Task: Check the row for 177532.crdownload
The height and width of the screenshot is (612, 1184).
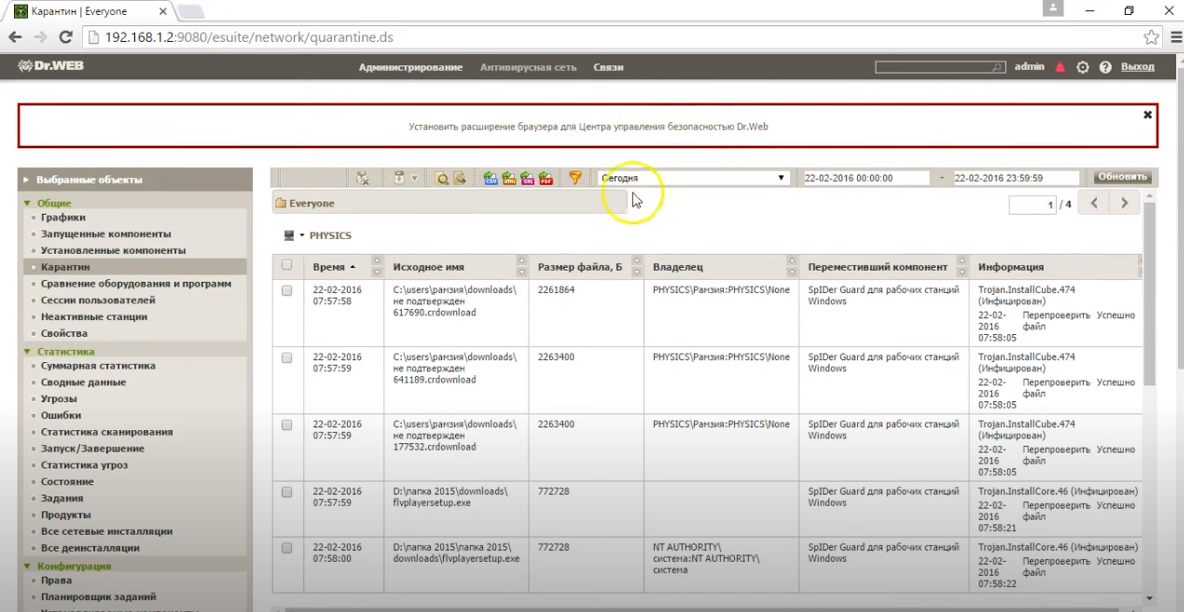Action: (x=287, y=425)
